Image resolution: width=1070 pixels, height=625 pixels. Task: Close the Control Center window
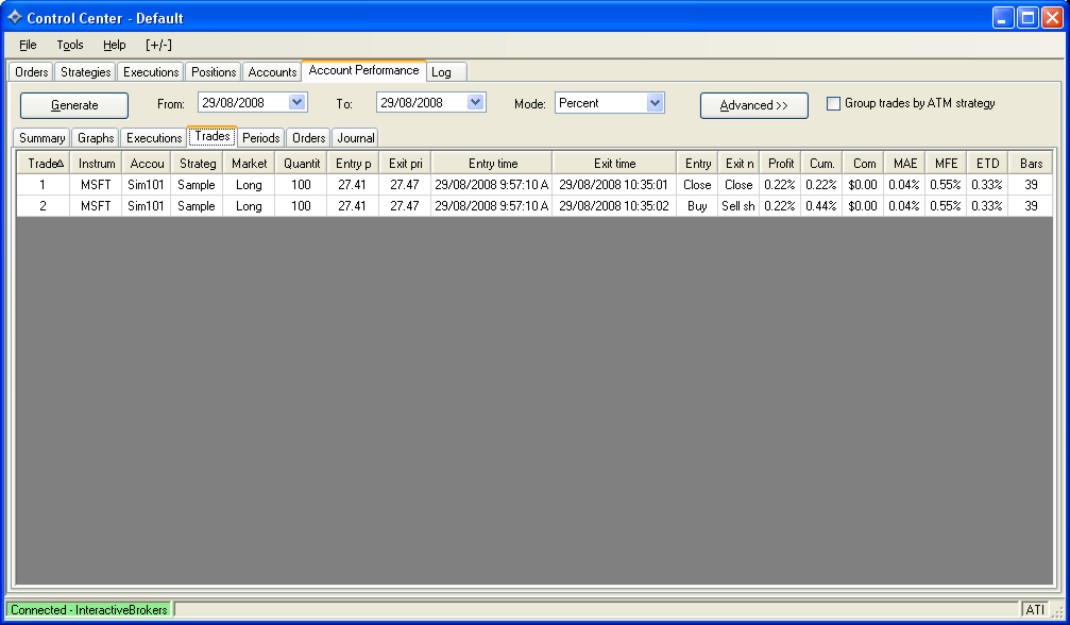[x=1053, y=18]
